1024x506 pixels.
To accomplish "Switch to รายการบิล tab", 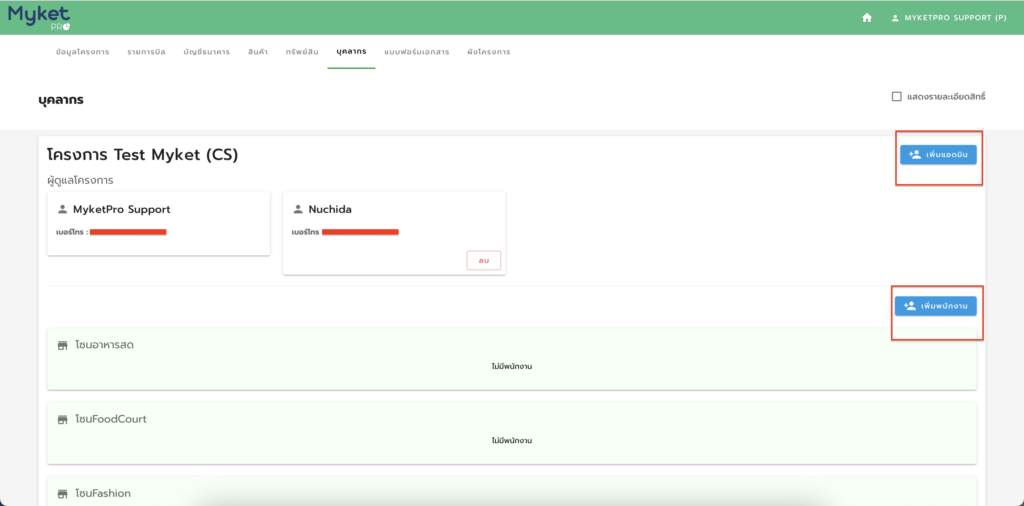I will tap(146, 52).
